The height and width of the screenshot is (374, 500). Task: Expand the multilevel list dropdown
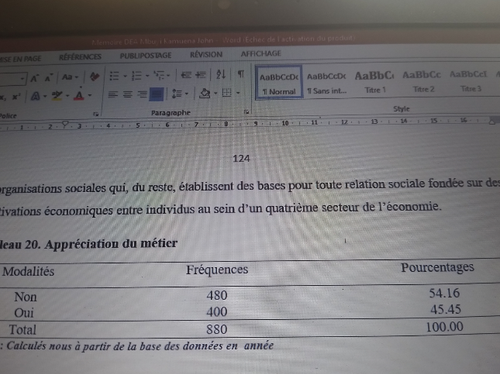[168, 75]
